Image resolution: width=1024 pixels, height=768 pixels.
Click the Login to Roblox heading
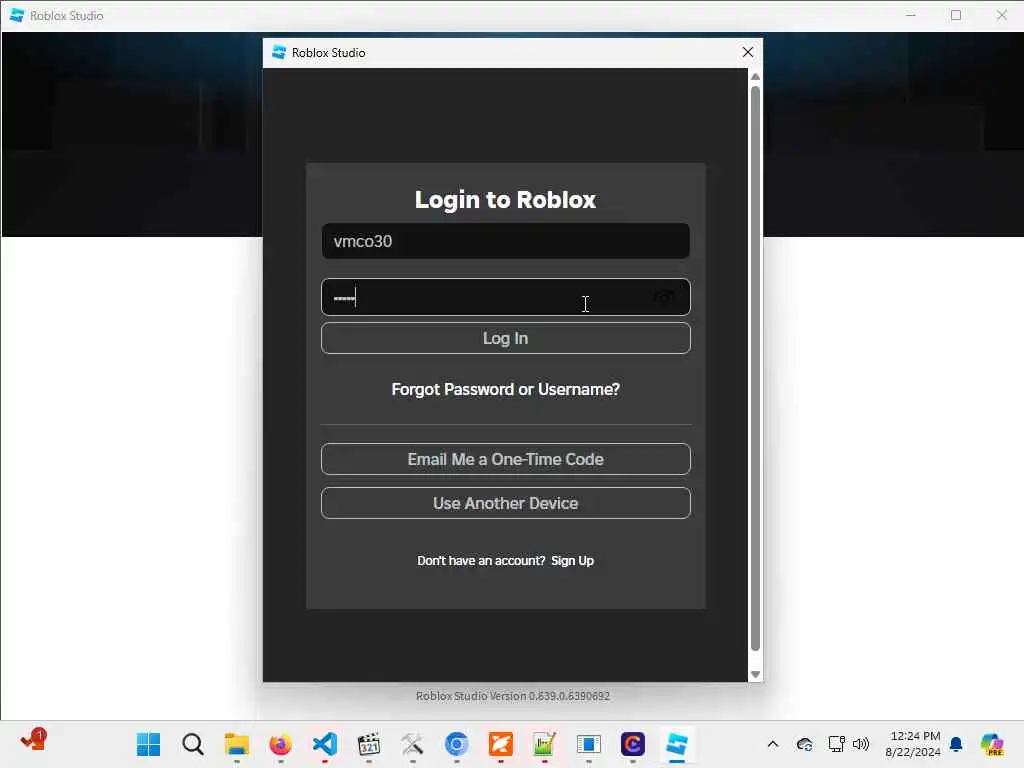coord(505,200)
